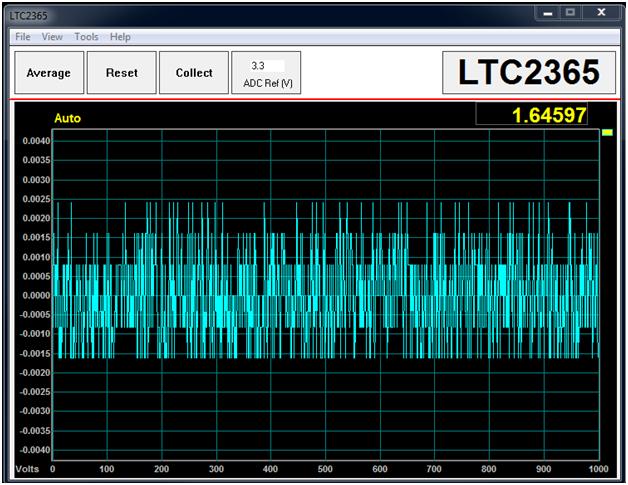
Task: Focus the ADC Ref voltage field showing 3.3
Action: click(267, 66)
